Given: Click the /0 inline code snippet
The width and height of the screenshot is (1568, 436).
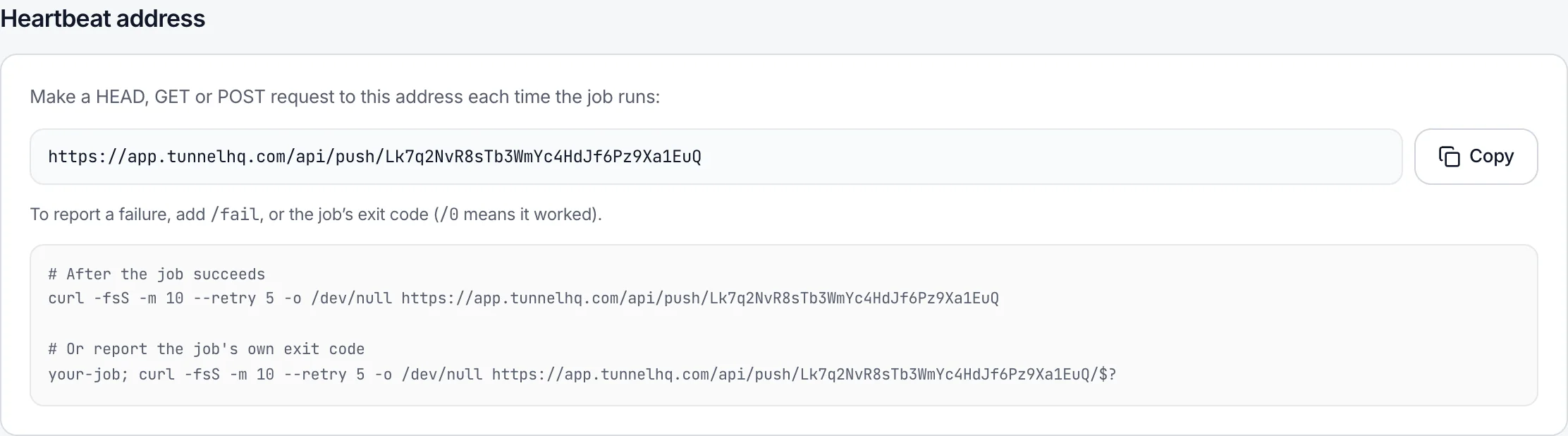Looking at the screenshot, I should coord(448,214).
